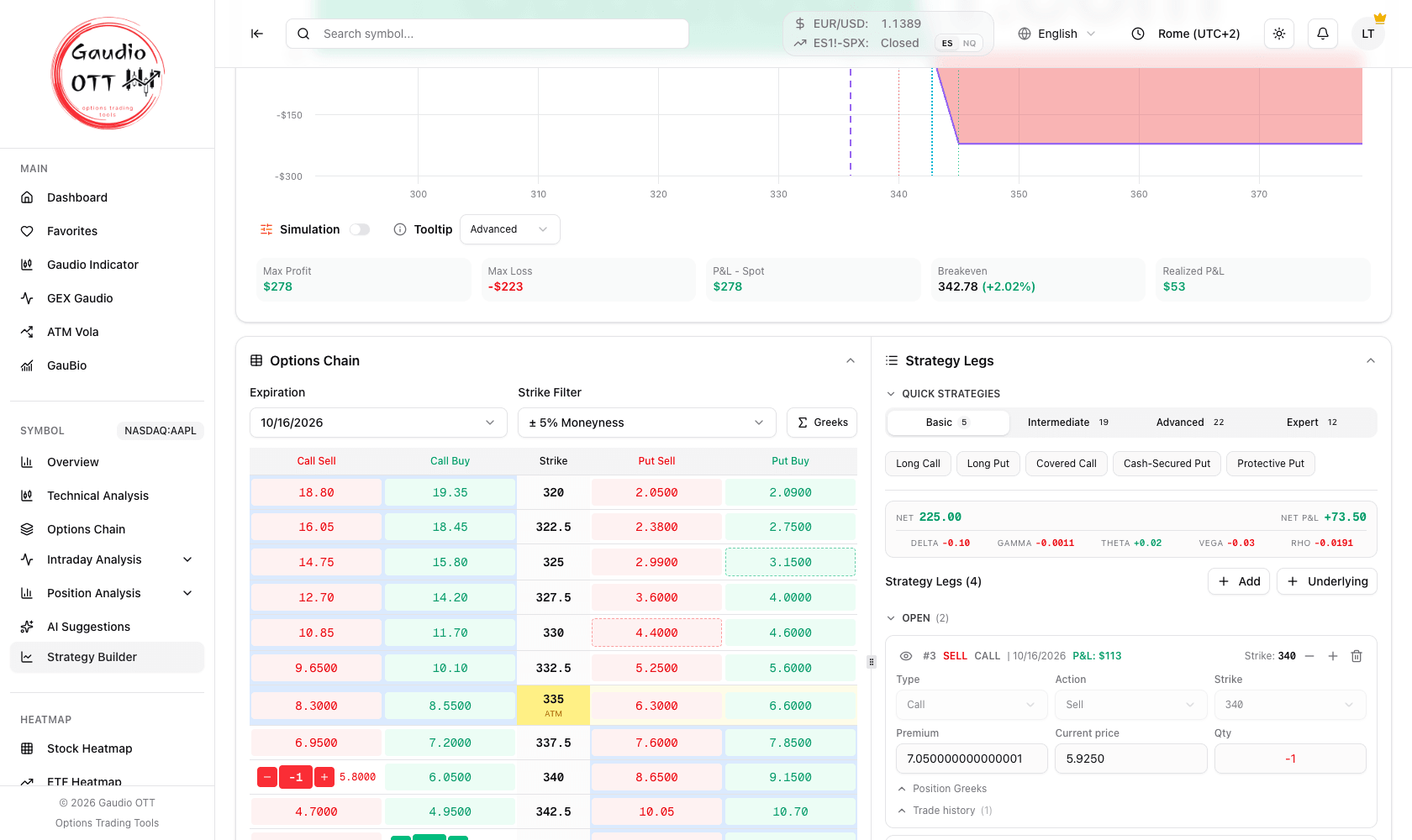This screenshot has width=1412, height=840.
Task: Click the Add leg button
Action: (x=1239, y=581)
